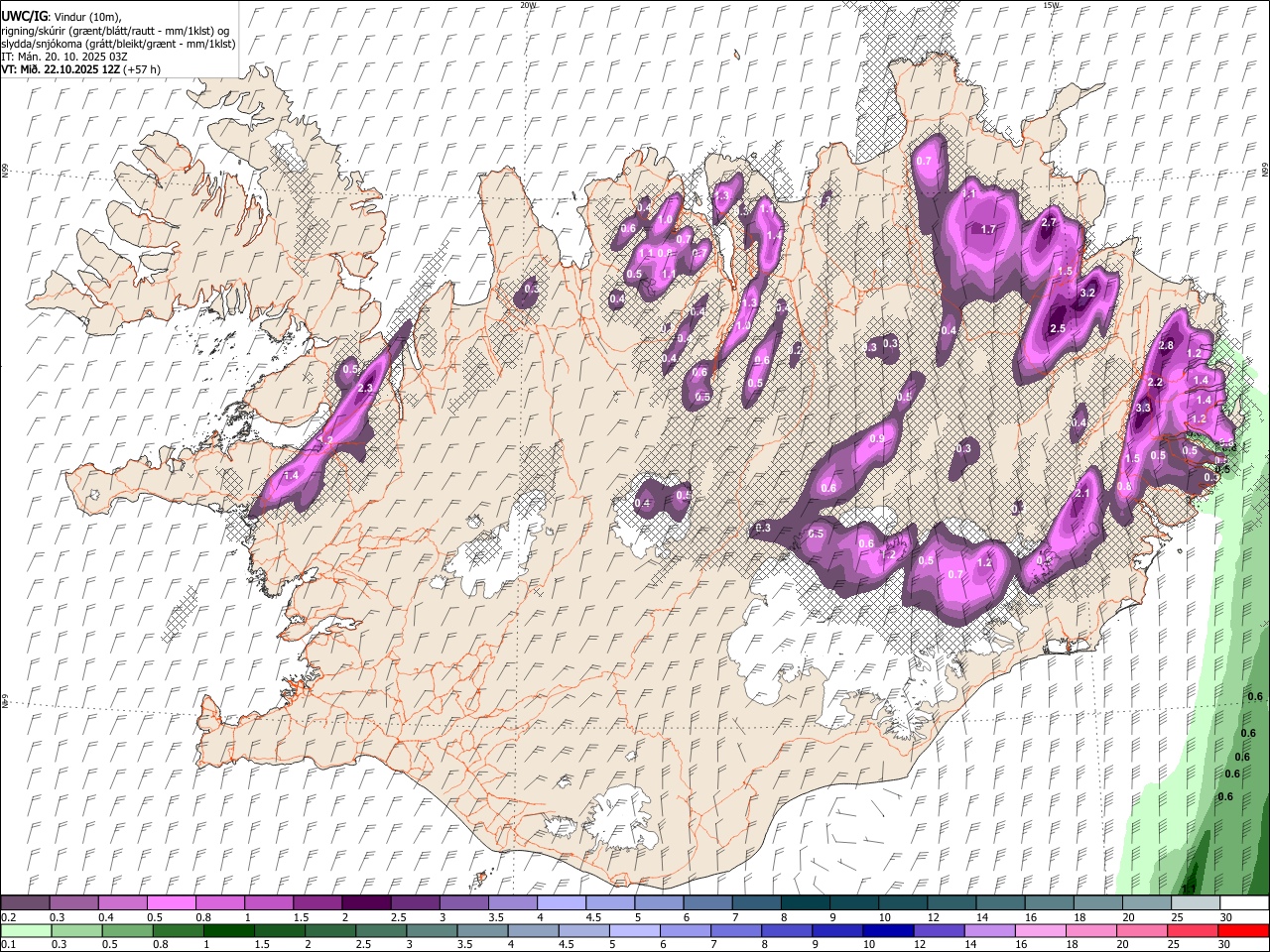Click the 'slydda/snjókoma' legend description line
Screen dimensions: 1270x952
pyautogui.click(x=118, y=44)
